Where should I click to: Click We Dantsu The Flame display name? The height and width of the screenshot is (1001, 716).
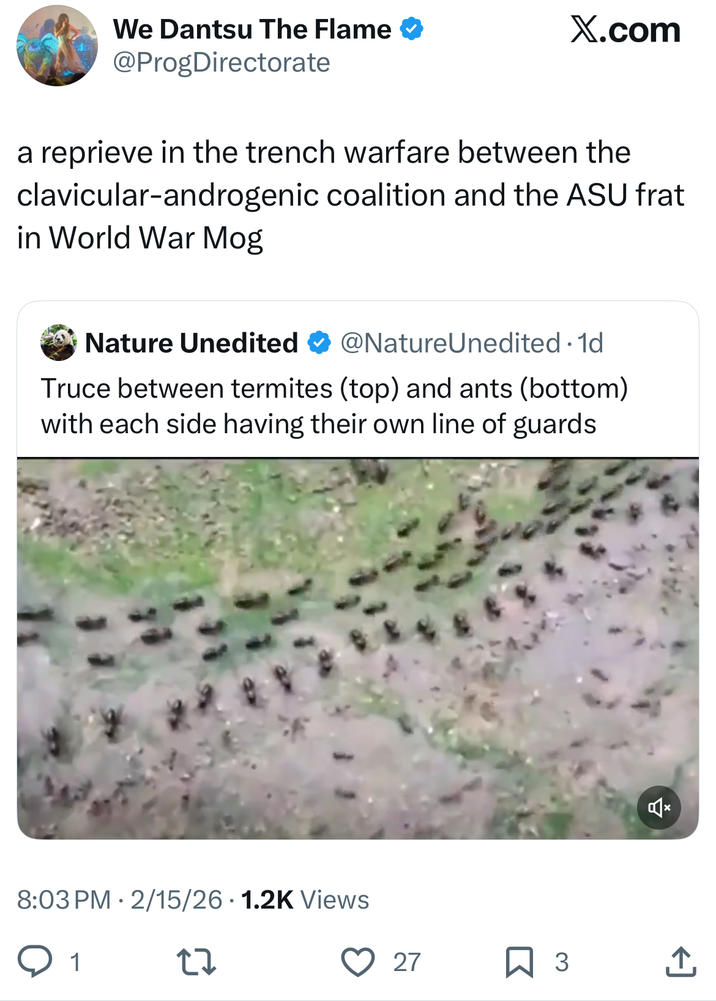pyautogui.click(x=252, y=30)
